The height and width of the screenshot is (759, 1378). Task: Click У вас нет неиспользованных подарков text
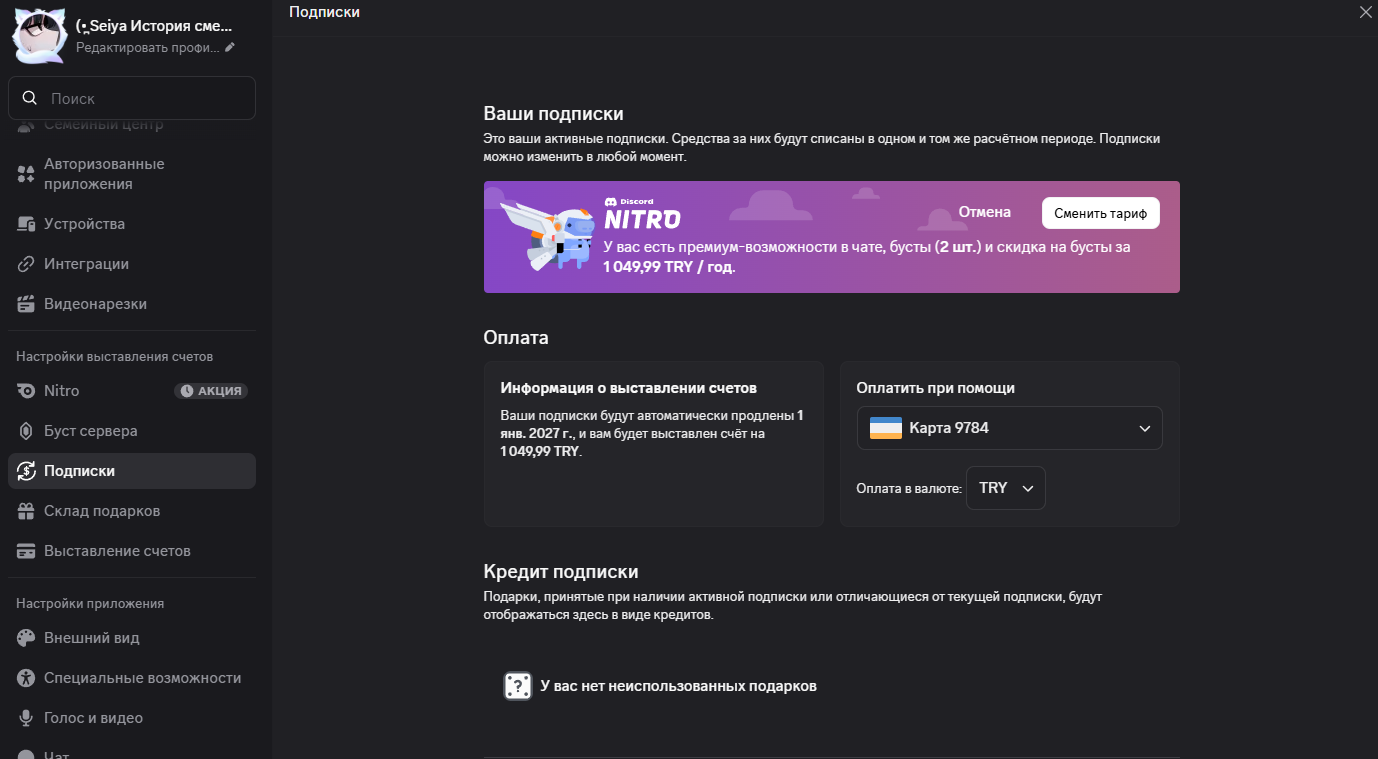pyautogui.click(x=679, y=686)
